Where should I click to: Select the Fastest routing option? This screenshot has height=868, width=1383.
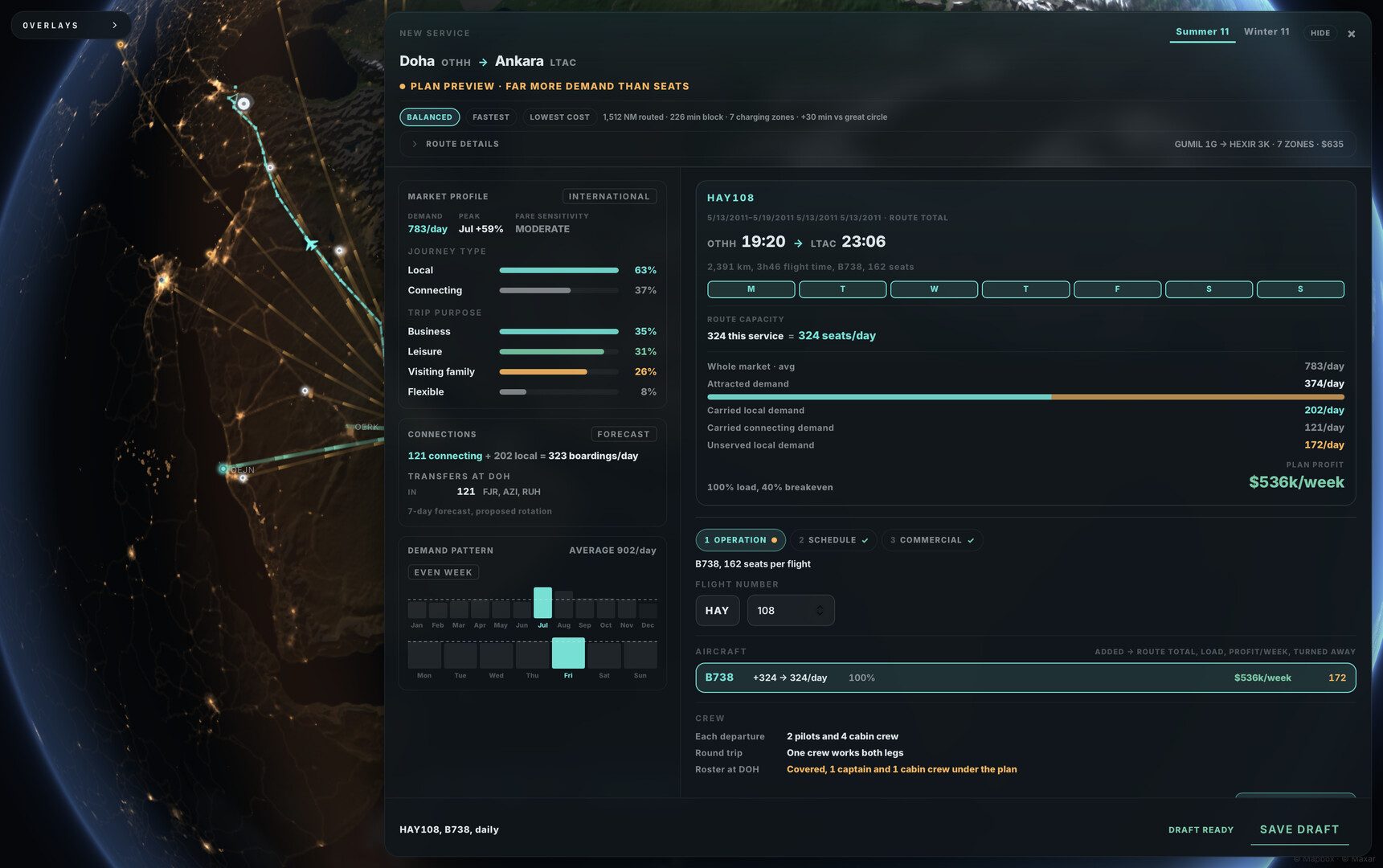[x=491, y=117]
